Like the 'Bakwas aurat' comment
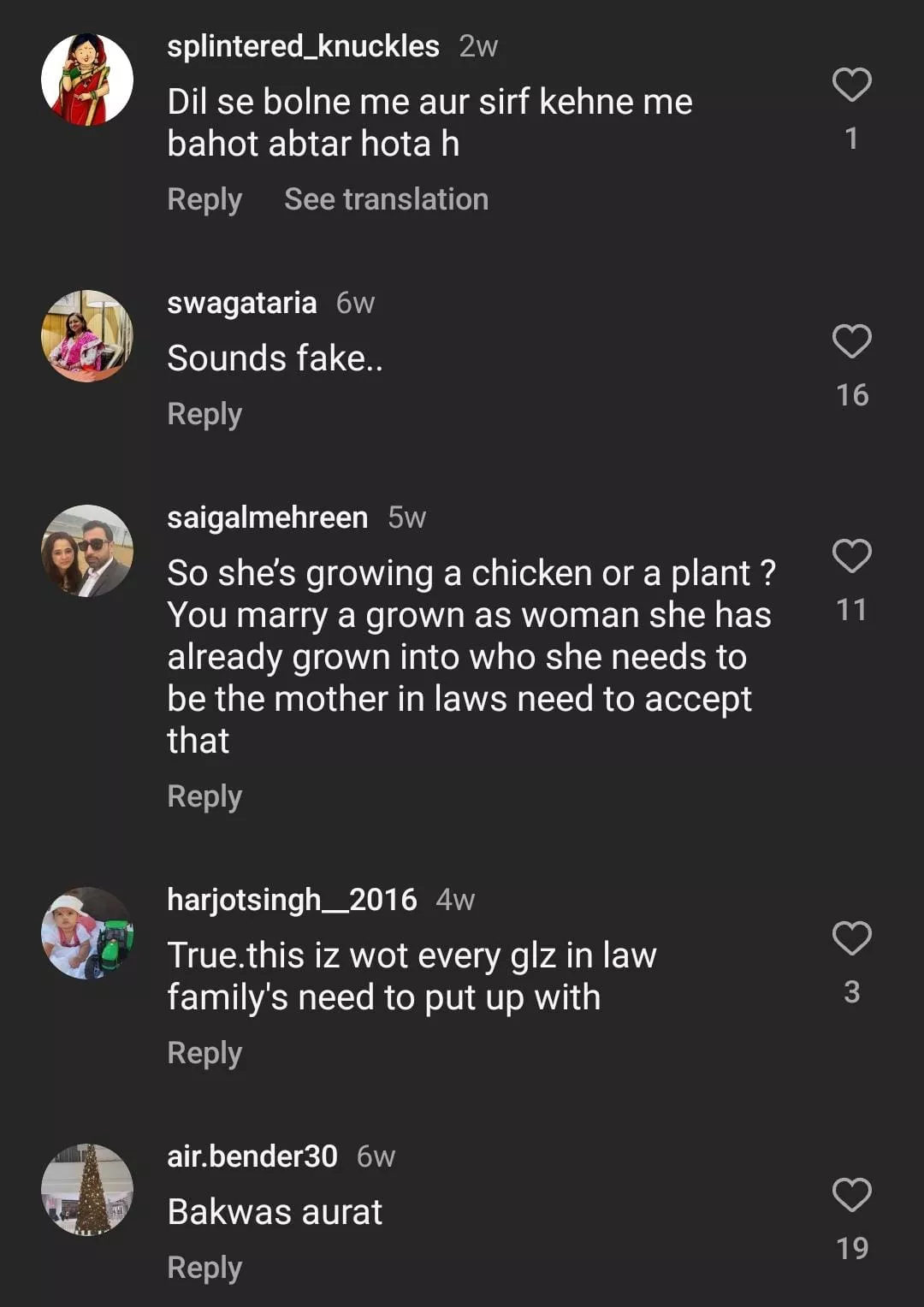The image size is (924, 1307). (x=851, y=1196)
